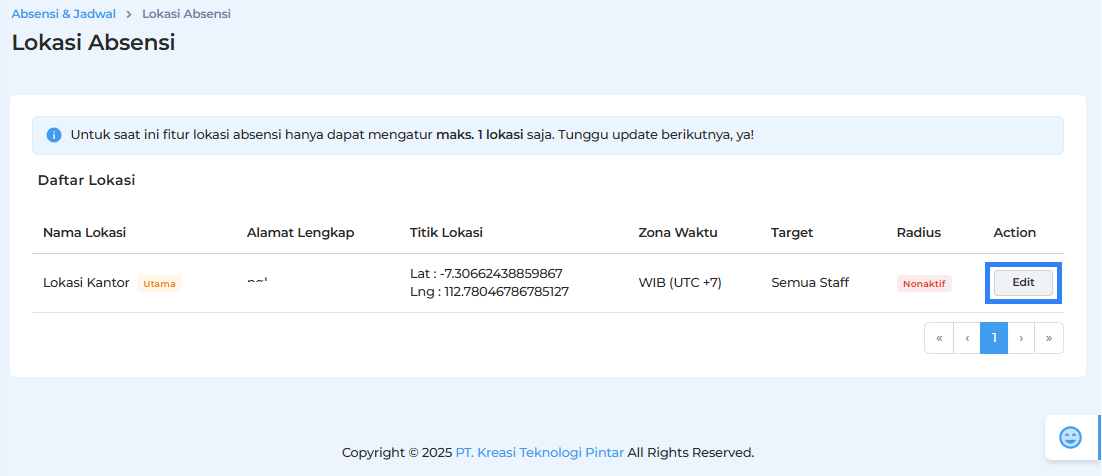Click the Titik Lokasi column header
The width and height of the screenshot is (1102, 476).
pos(446,233)
